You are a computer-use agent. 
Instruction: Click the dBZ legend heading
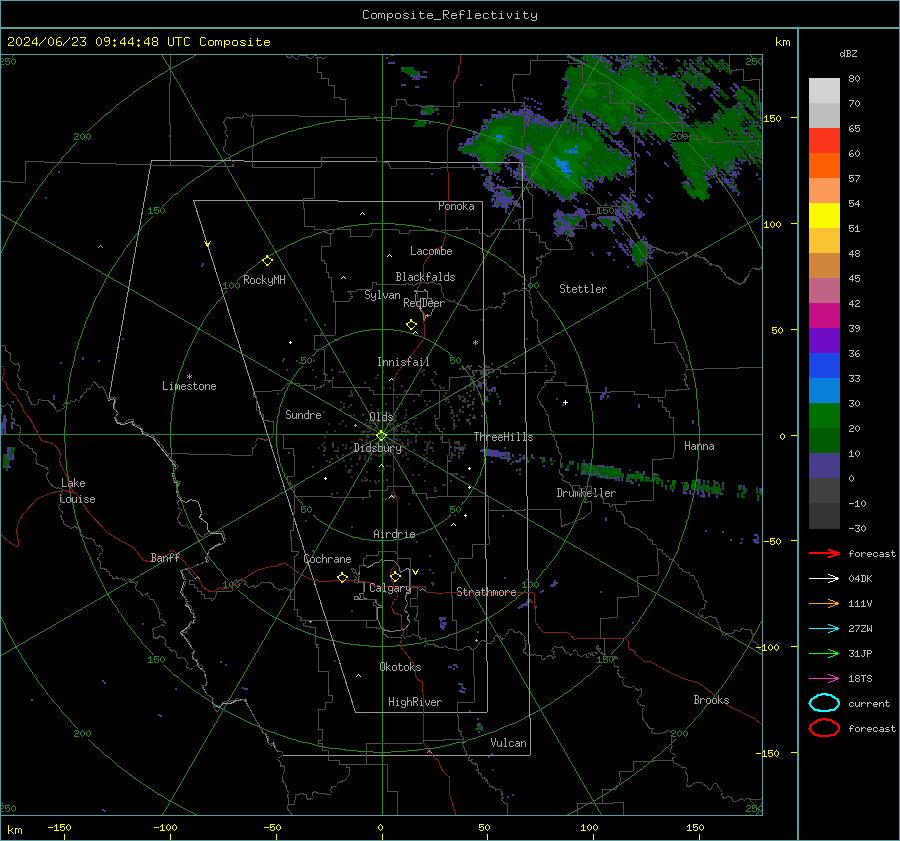click(x=848, y=54)
